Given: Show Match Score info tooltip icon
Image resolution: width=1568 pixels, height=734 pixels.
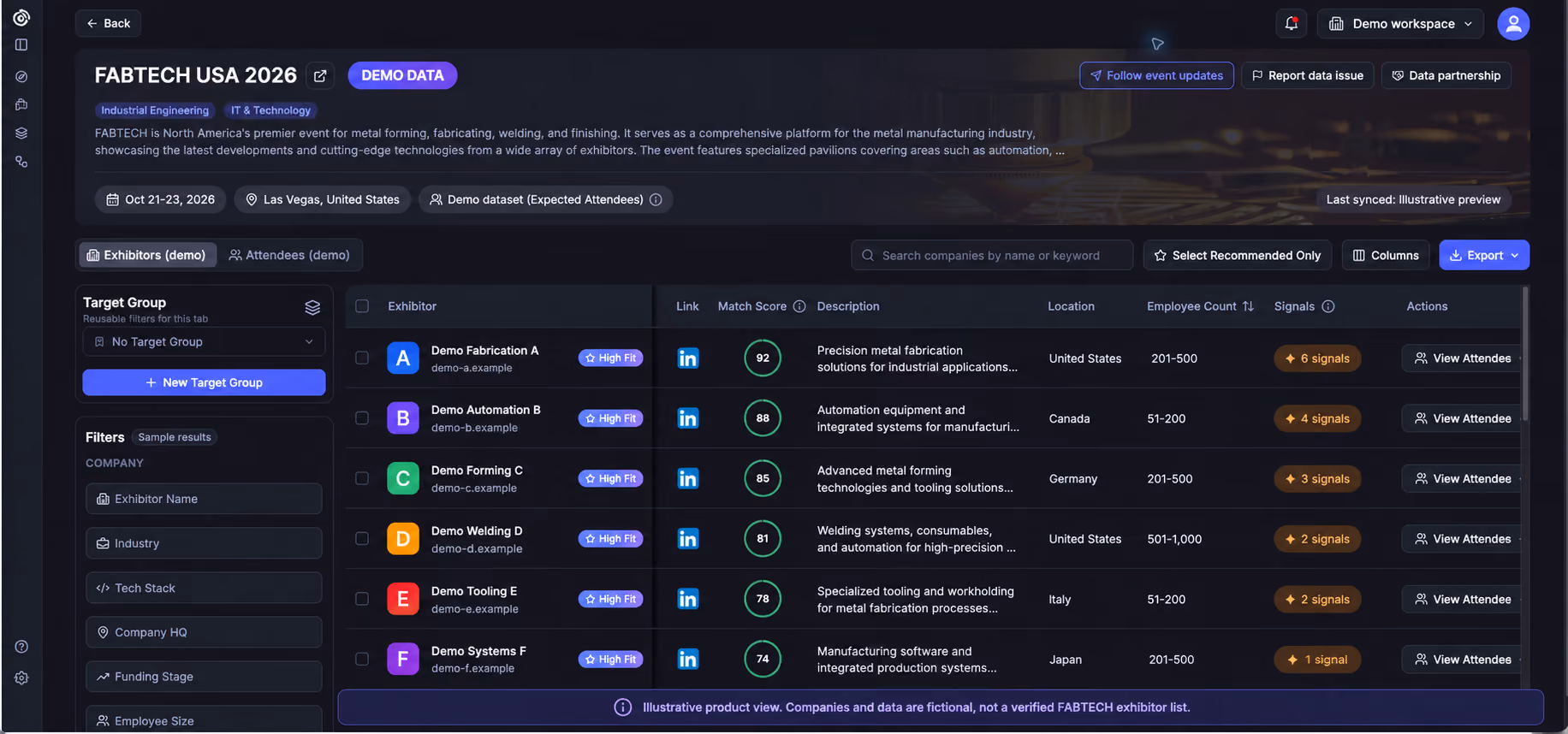Looking at the screenshot, I should [x=799, y=306].
